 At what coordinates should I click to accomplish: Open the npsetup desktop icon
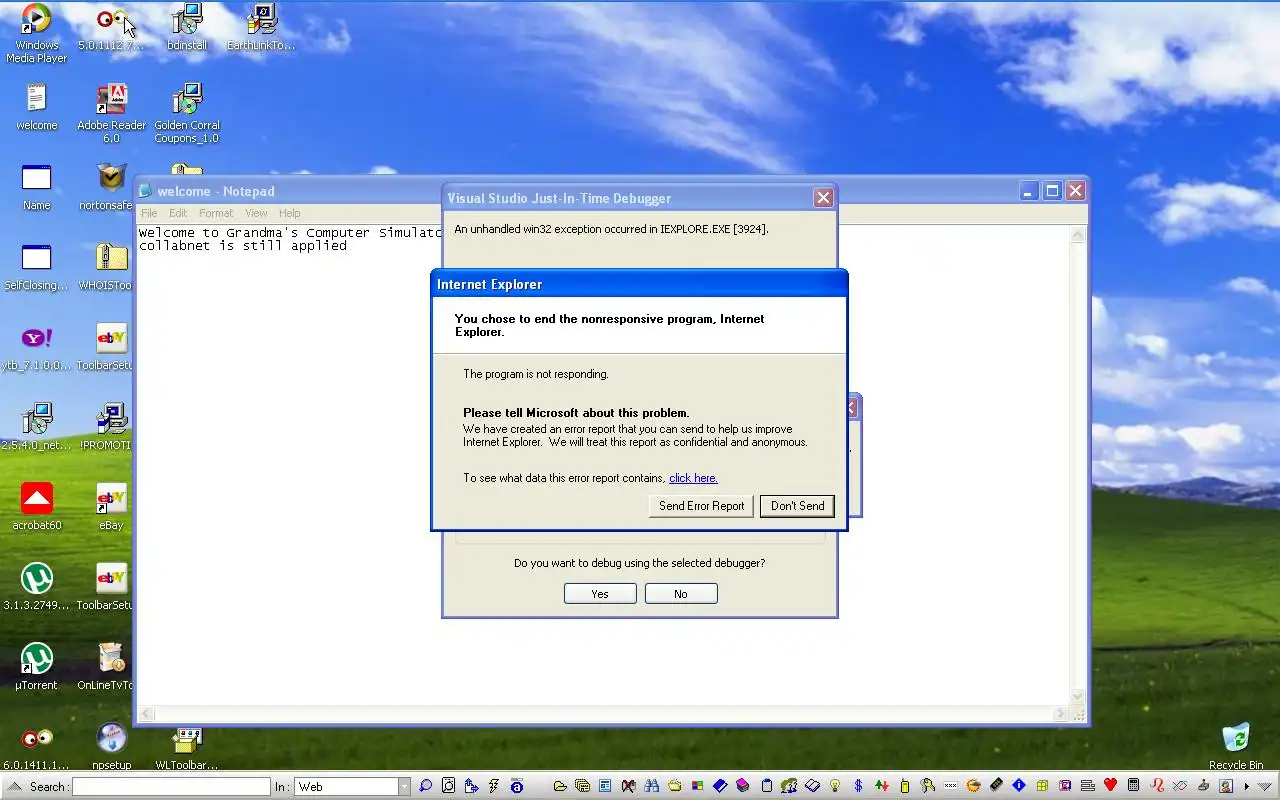click(111, 746)
